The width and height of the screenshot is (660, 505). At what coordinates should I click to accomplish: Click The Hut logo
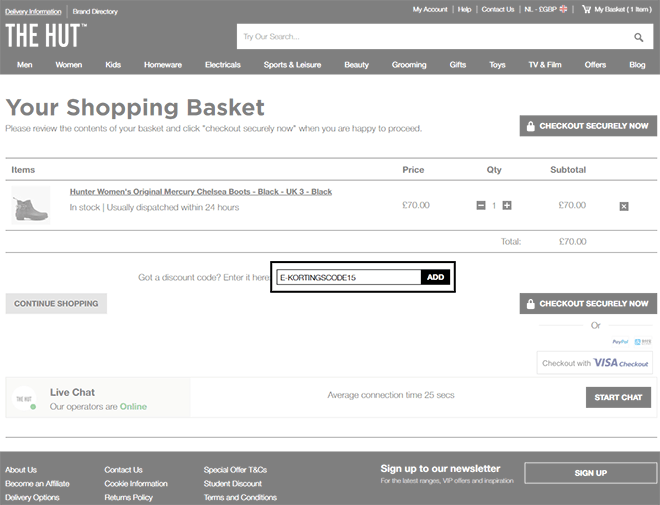tap(46, 35)
